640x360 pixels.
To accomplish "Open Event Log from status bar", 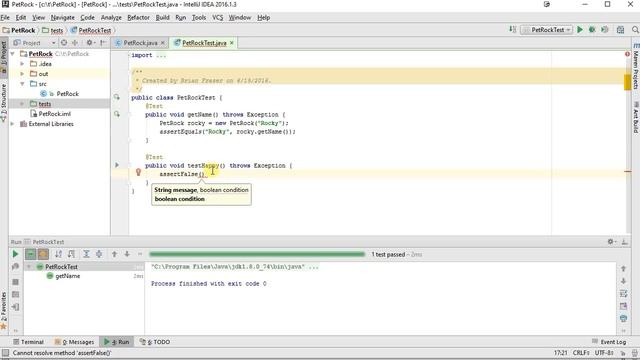I will point(609,342).
